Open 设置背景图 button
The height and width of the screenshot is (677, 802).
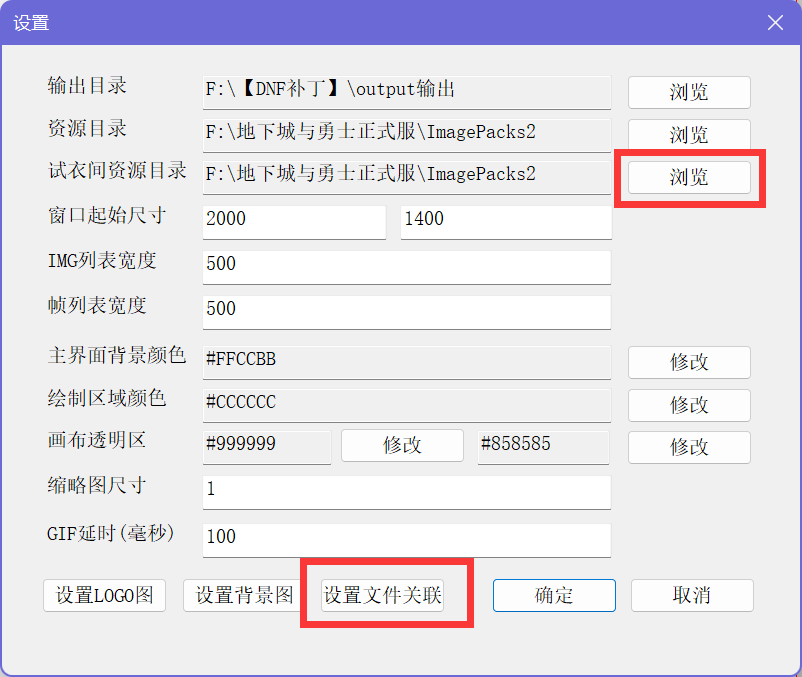pos(244,595)
